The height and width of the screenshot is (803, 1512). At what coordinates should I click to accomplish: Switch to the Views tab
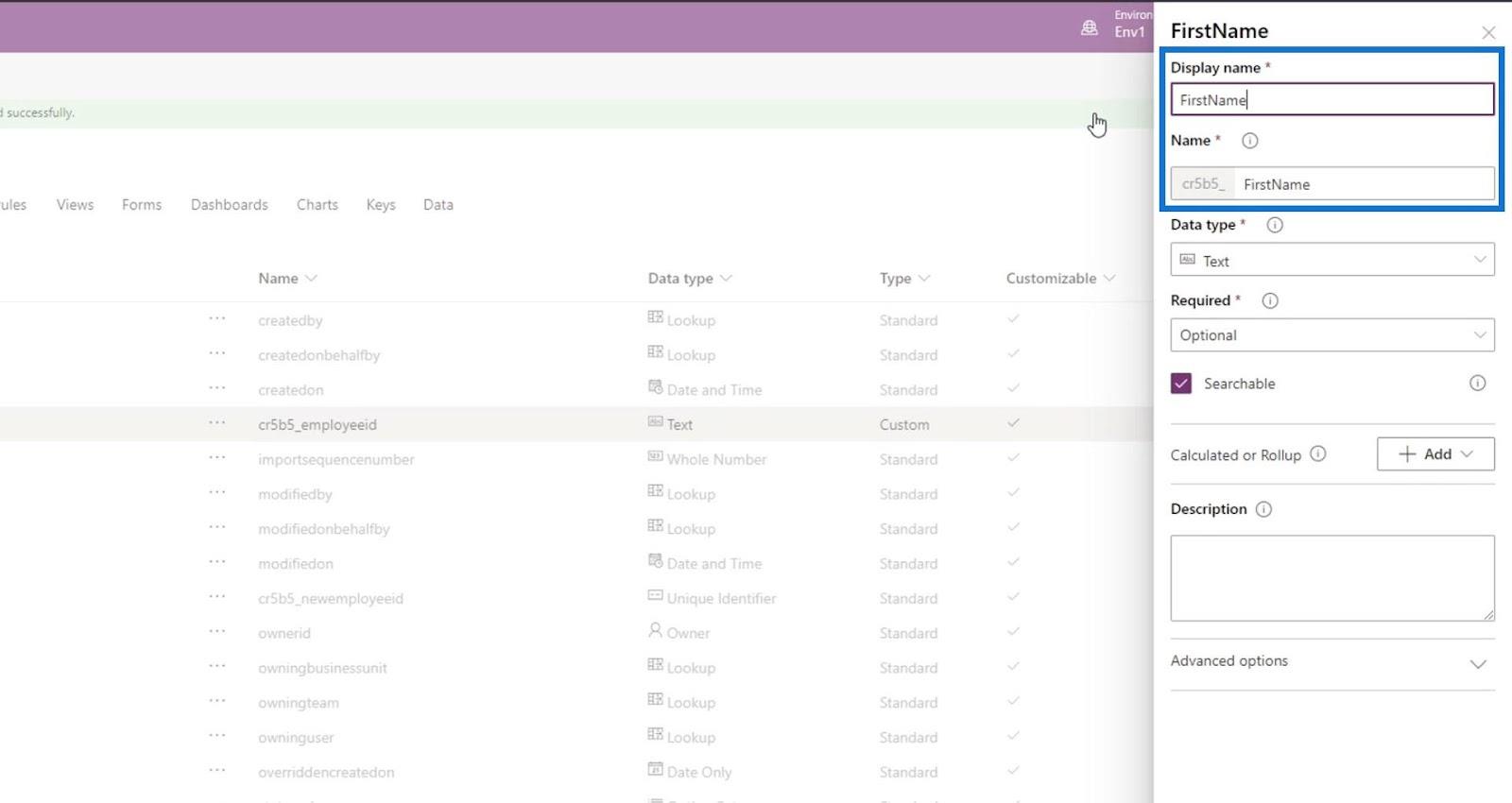click(x=75, y=205)
